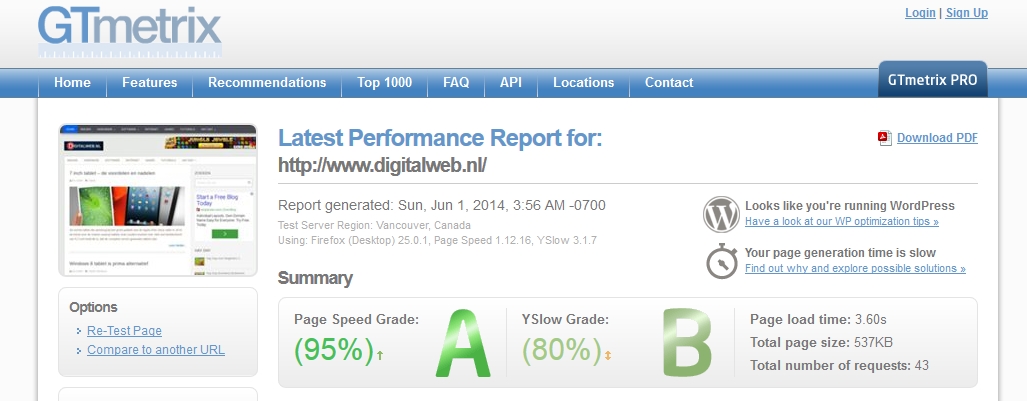This screenshot has height=401, width=1027.
Task: Click the green up arrow beside 95%
Action: (380, 356)
